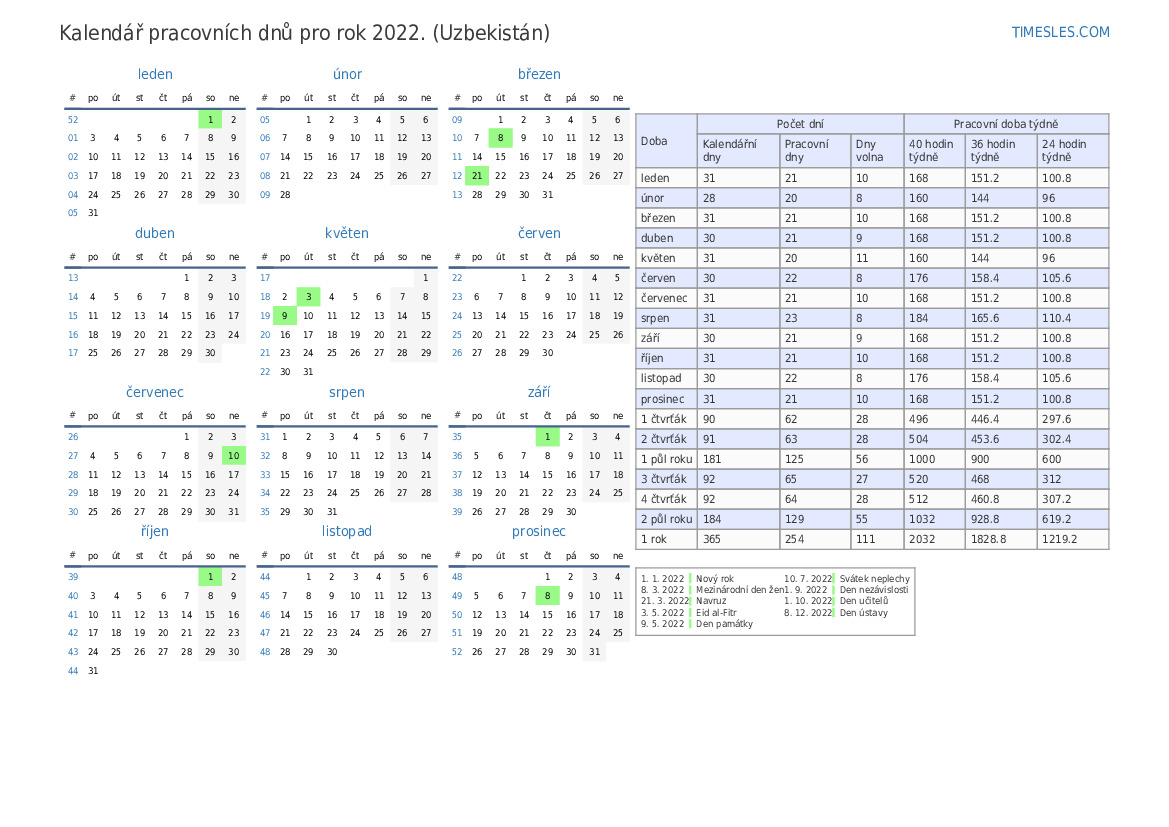Click the Dny volna column header

coord(877,150)
